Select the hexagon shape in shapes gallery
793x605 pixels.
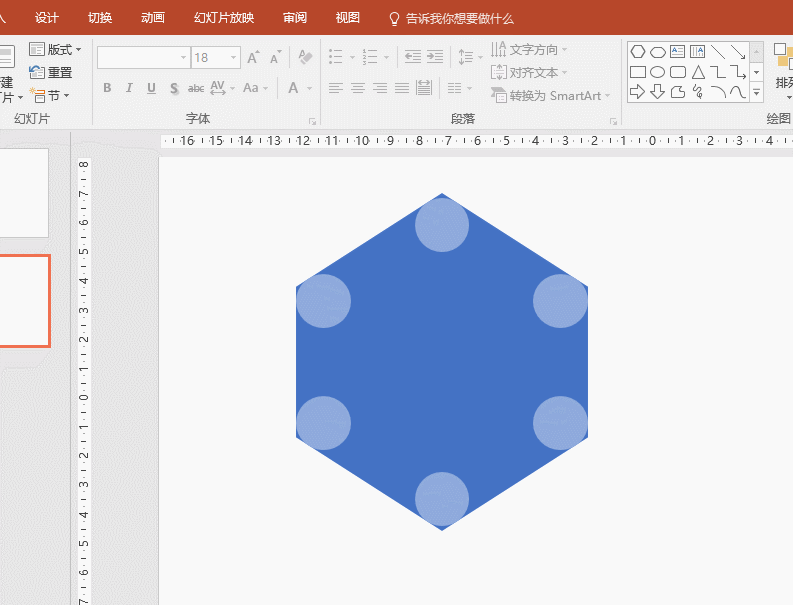click(x=637, y=52)
